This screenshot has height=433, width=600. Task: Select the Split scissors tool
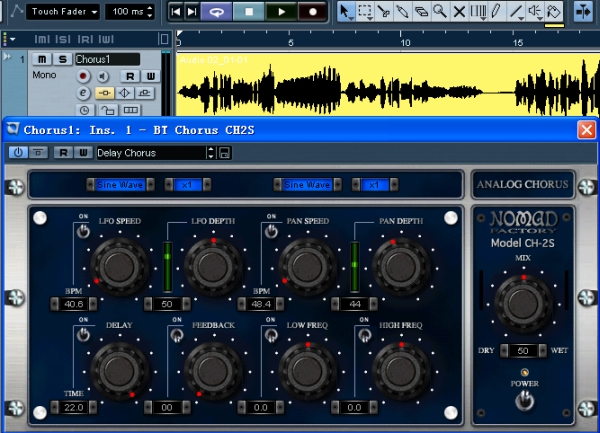383,11
